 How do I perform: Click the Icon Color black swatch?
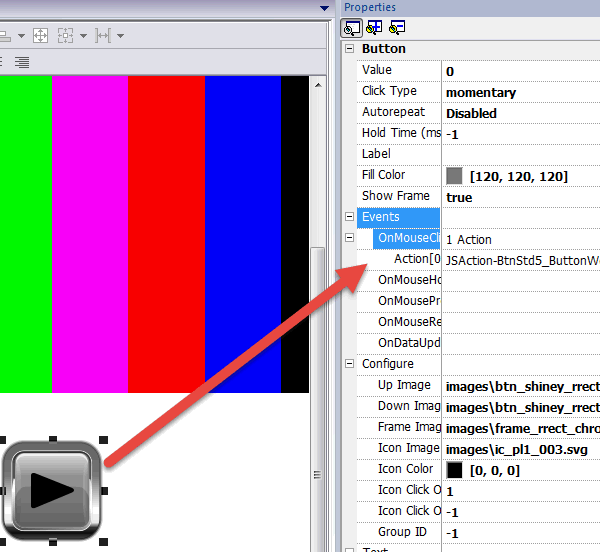[x=454, y=470]
